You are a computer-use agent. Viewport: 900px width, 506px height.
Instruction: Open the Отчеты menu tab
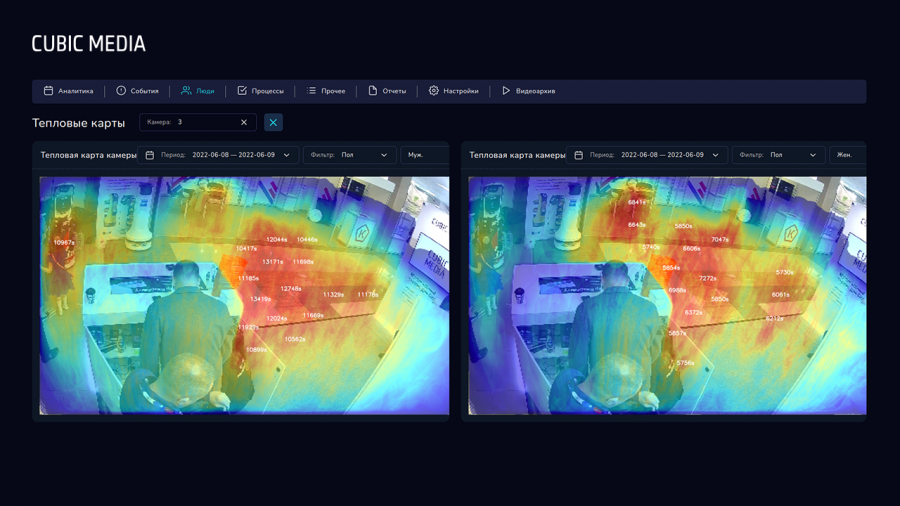387,91
